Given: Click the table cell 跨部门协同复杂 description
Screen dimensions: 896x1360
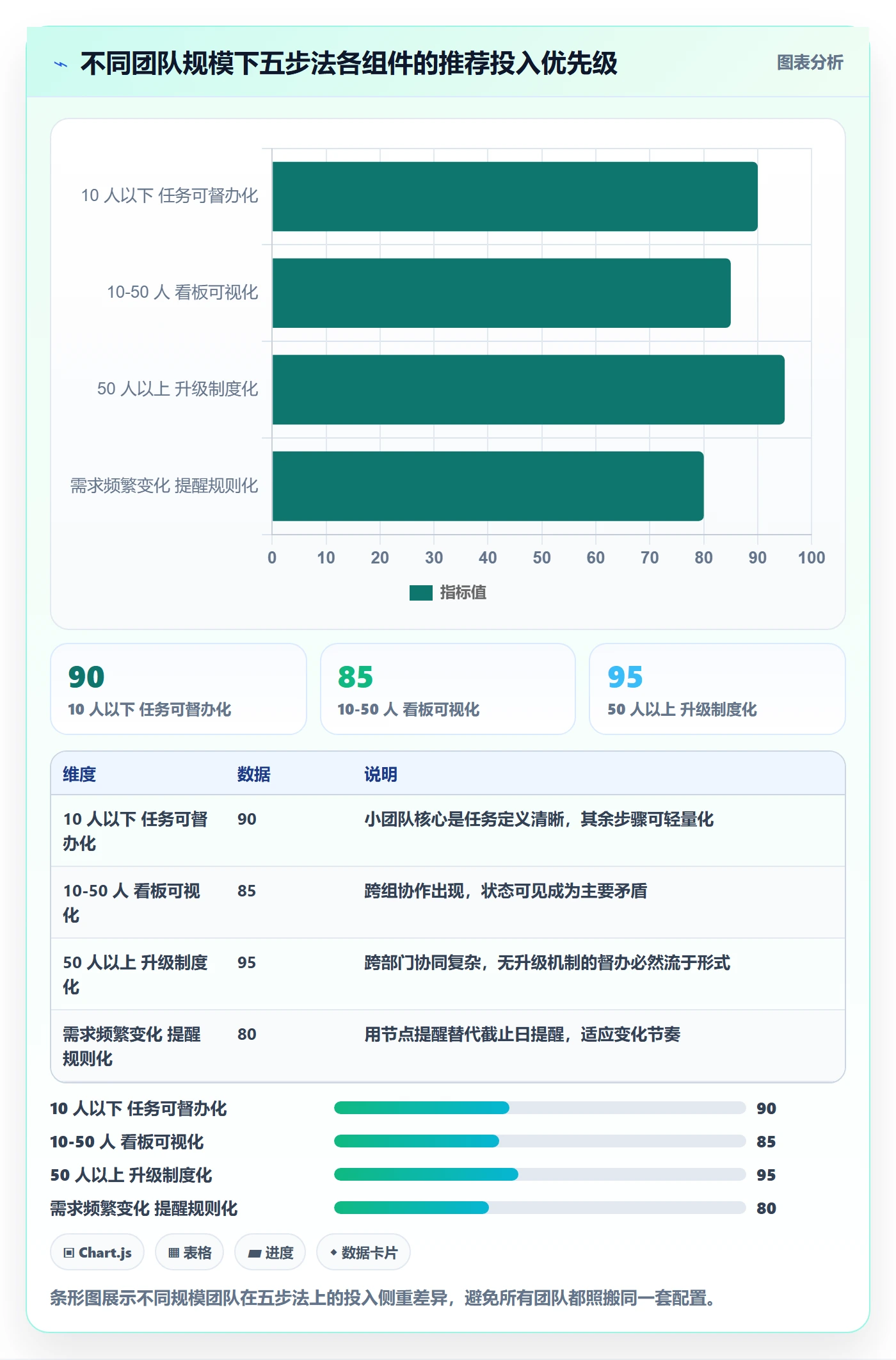Looking at the screenshot, I should [x=547, y=962].
